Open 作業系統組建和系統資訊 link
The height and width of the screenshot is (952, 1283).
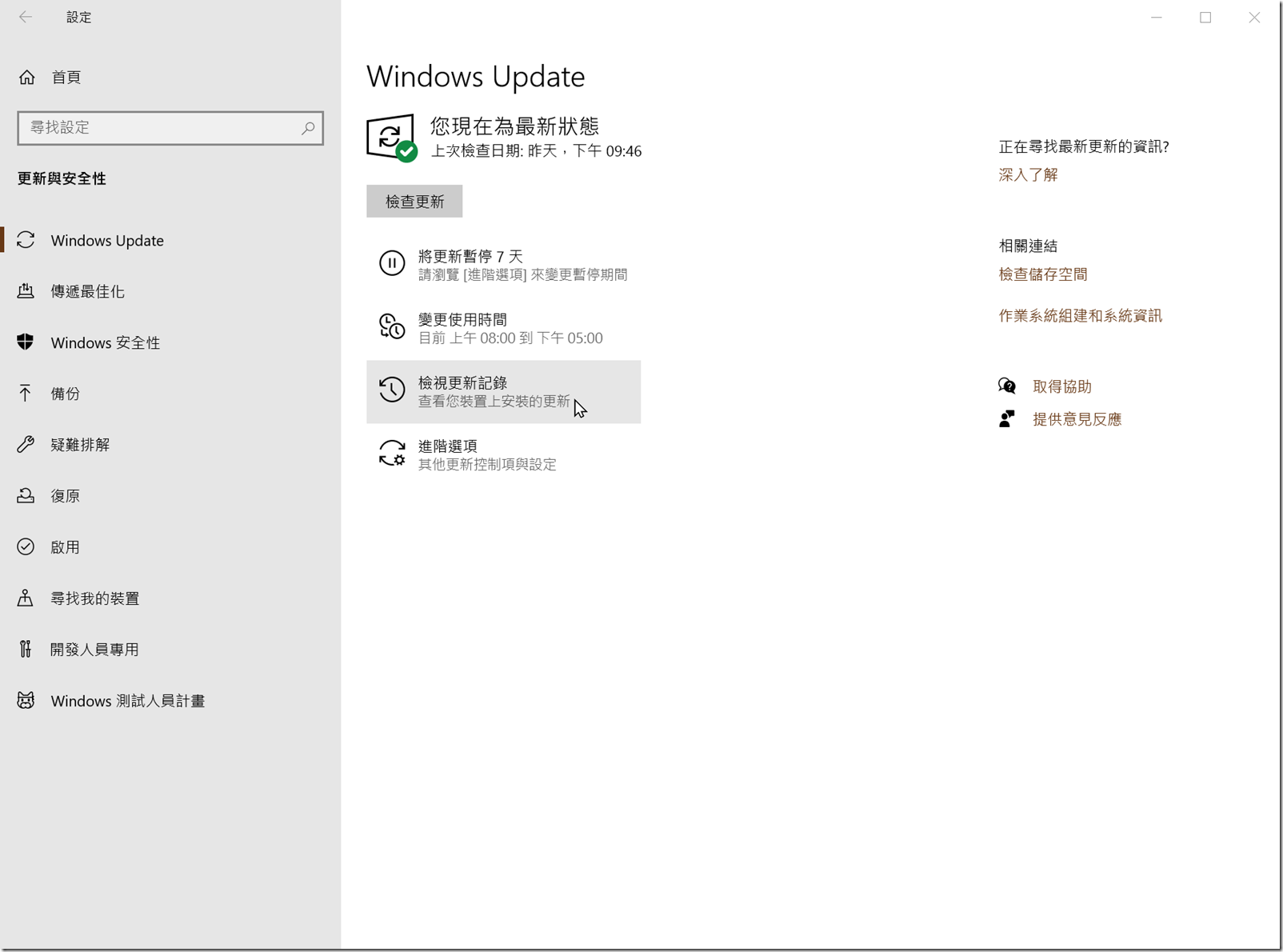tap(1080, 315)
